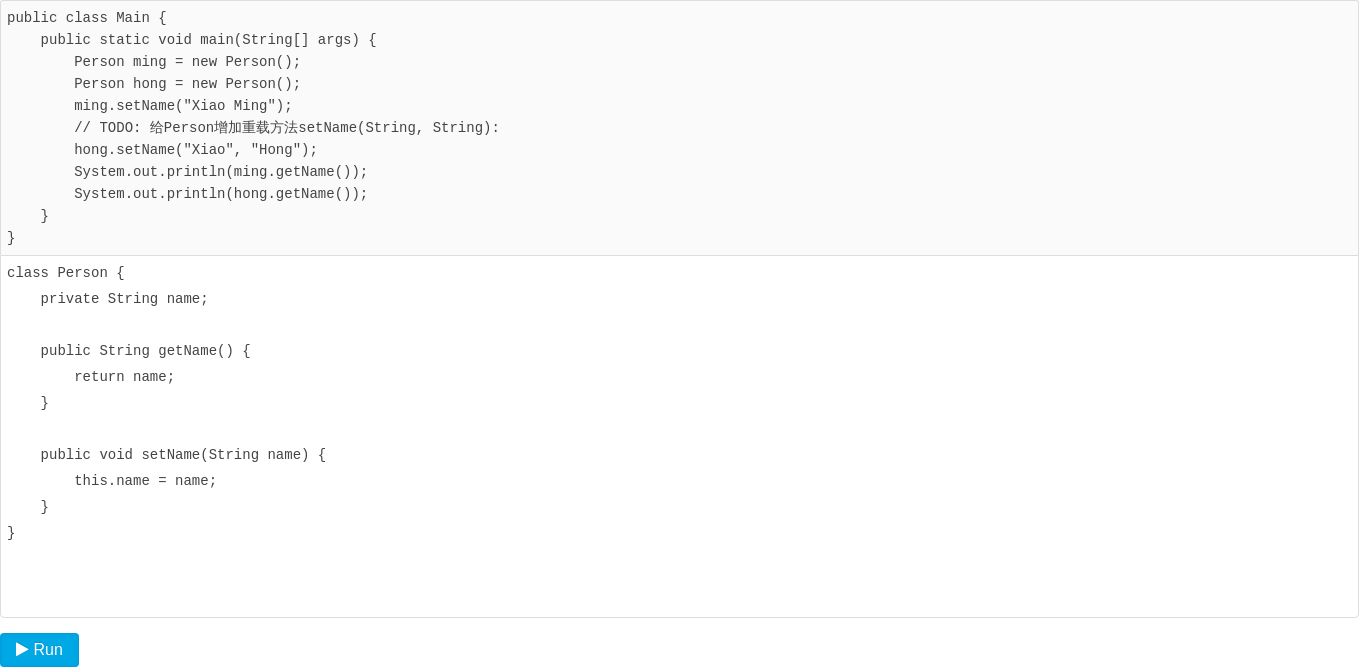
Task: Place cursor on 'this.name = name;' line
Action: pyautogui.click(x=145, y=481)
